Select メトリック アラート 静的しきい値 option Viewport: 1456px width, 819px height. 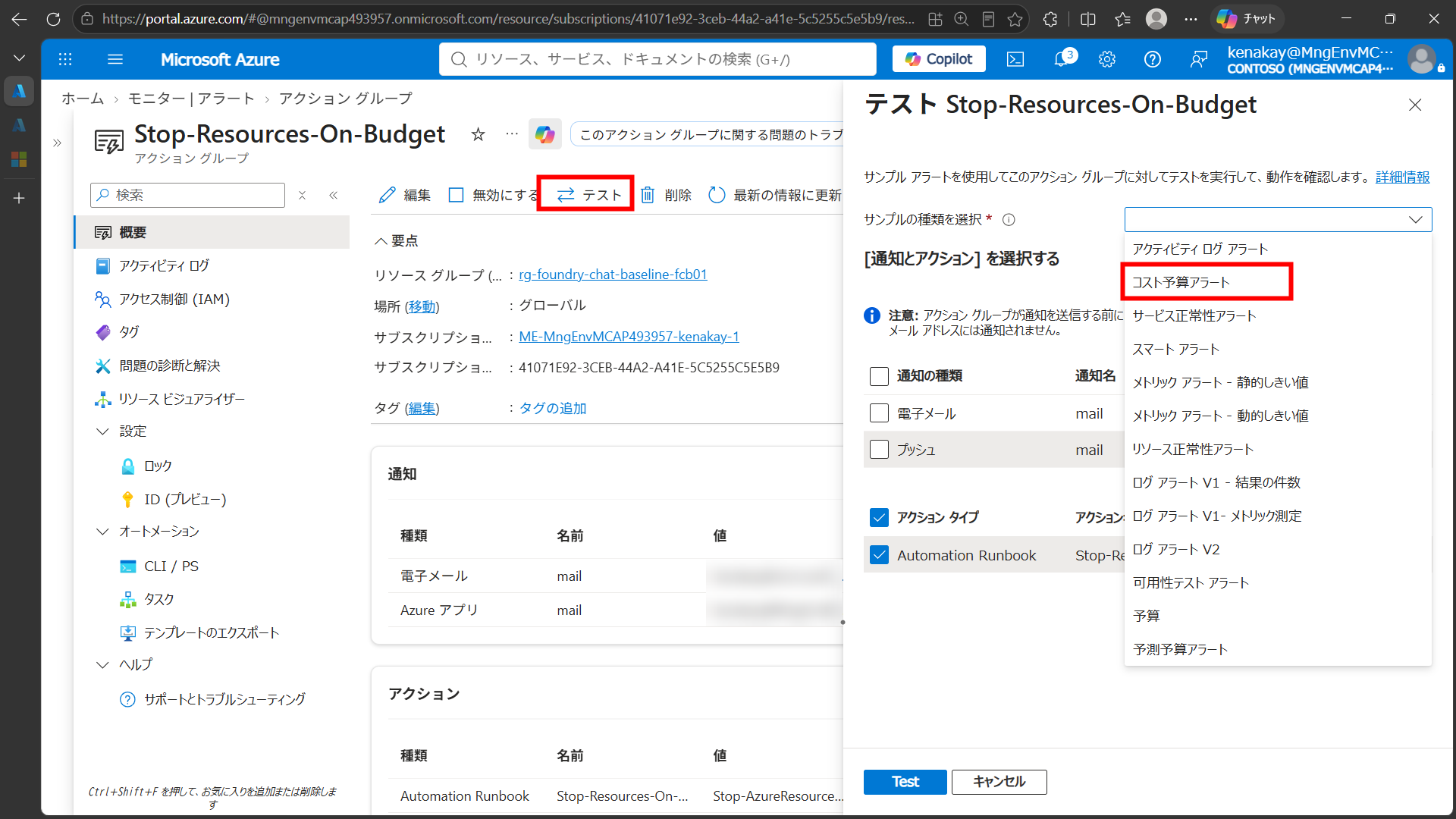[1278, 382]
